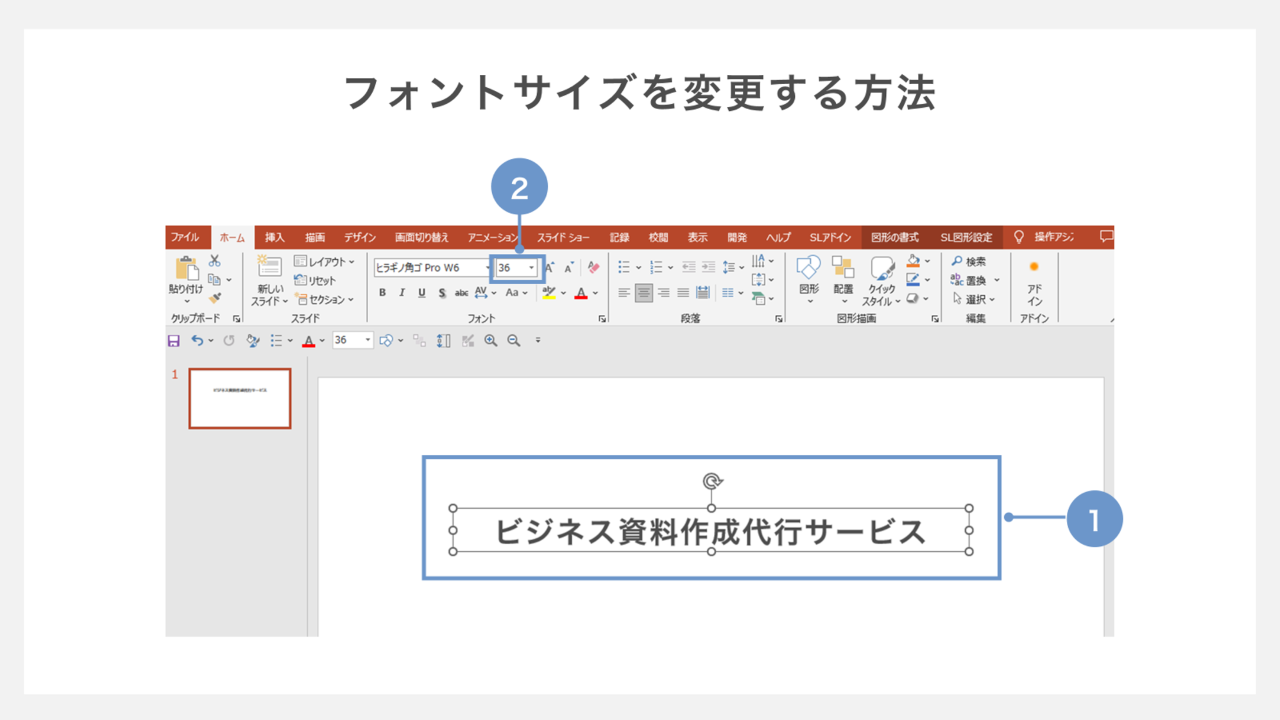Click the Copy icon in clipboard group
The image size is (1280, 720).
tap(214, 279)
